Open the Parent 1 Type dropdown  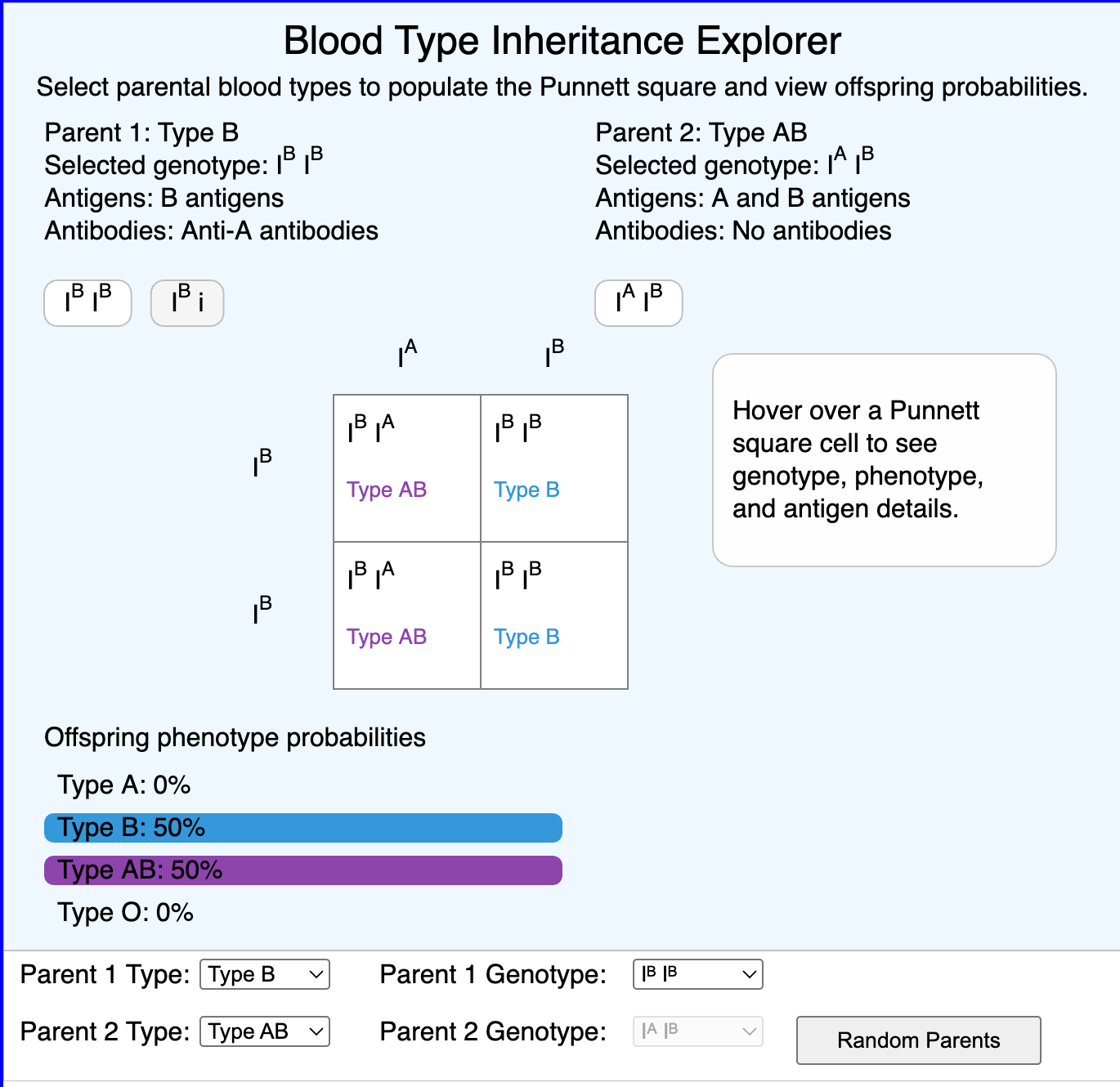tap(264, 974)
